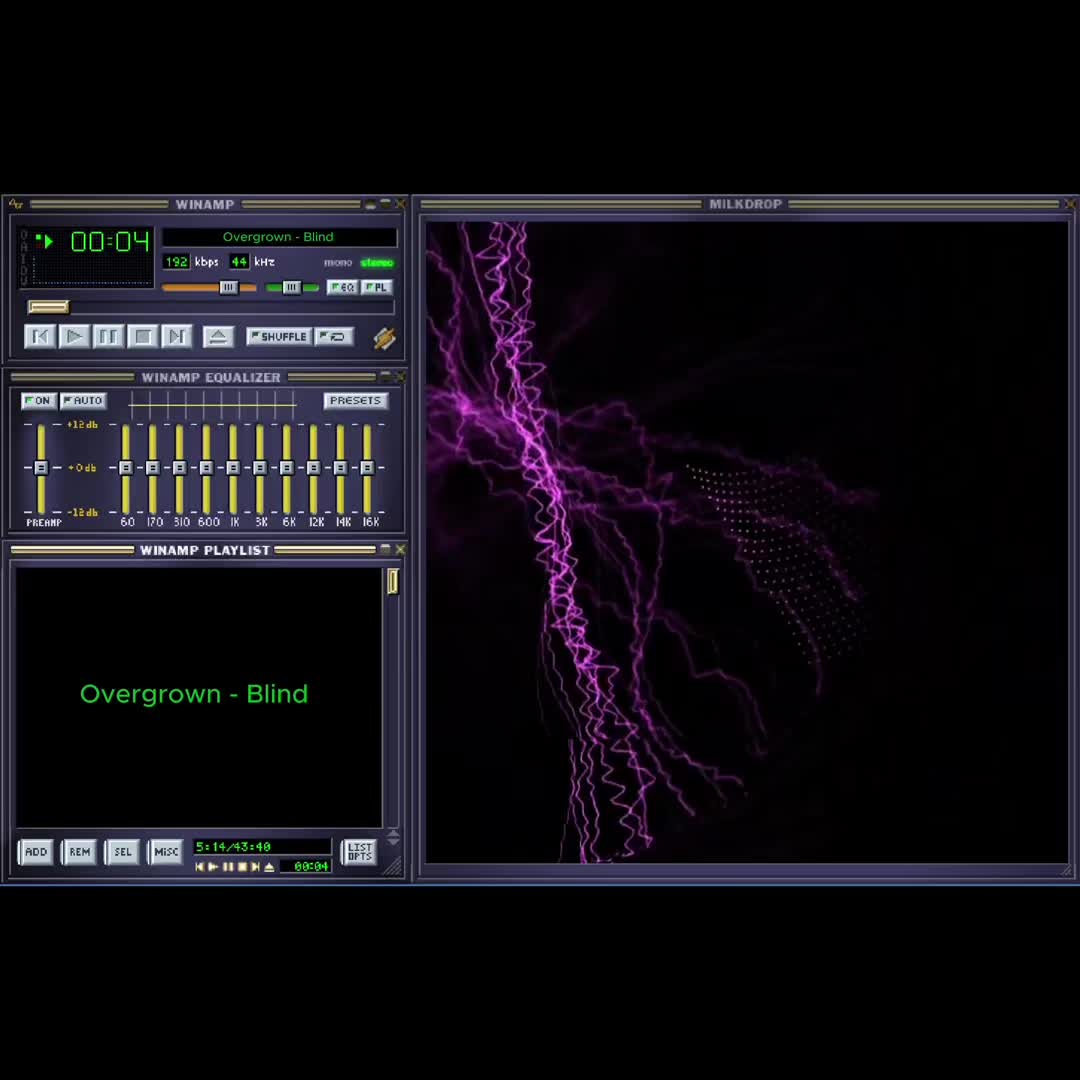Viewport: 1080px width, 1080px height.
Task: Click the mini previous track icon in playlist
Action: pos(200,867)
